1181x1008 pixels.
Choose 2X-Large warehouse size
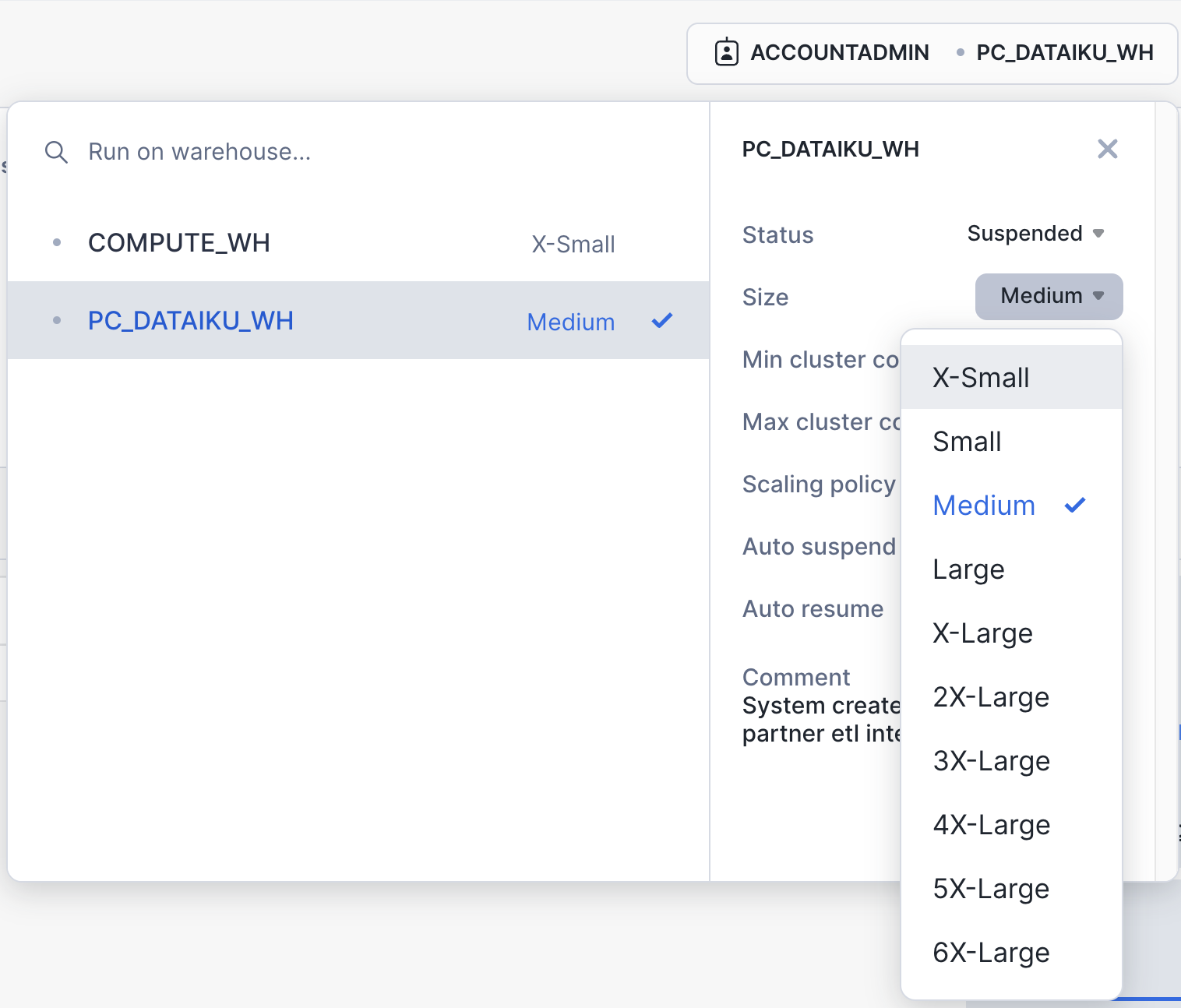(x=991, y=697)
